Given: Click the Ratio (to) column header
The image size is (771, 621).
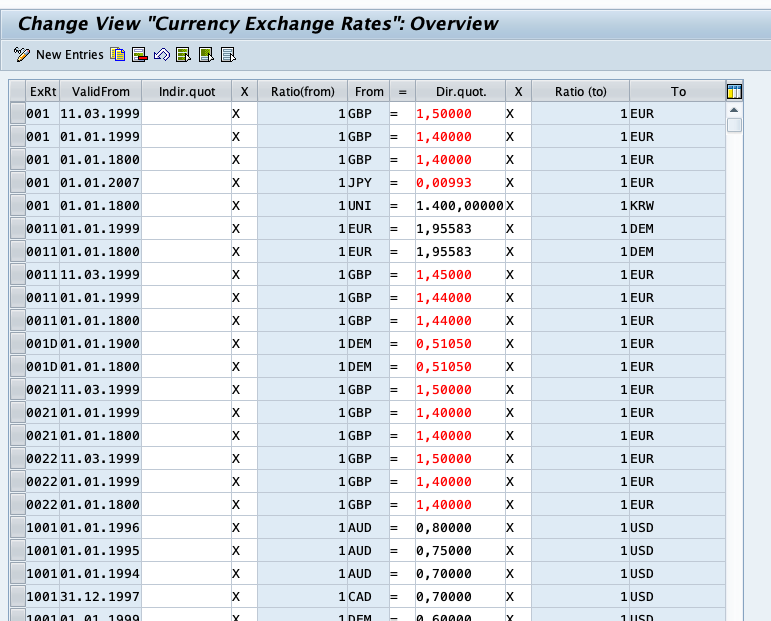Looking at the screenshot, I should (x=581, y=91).
